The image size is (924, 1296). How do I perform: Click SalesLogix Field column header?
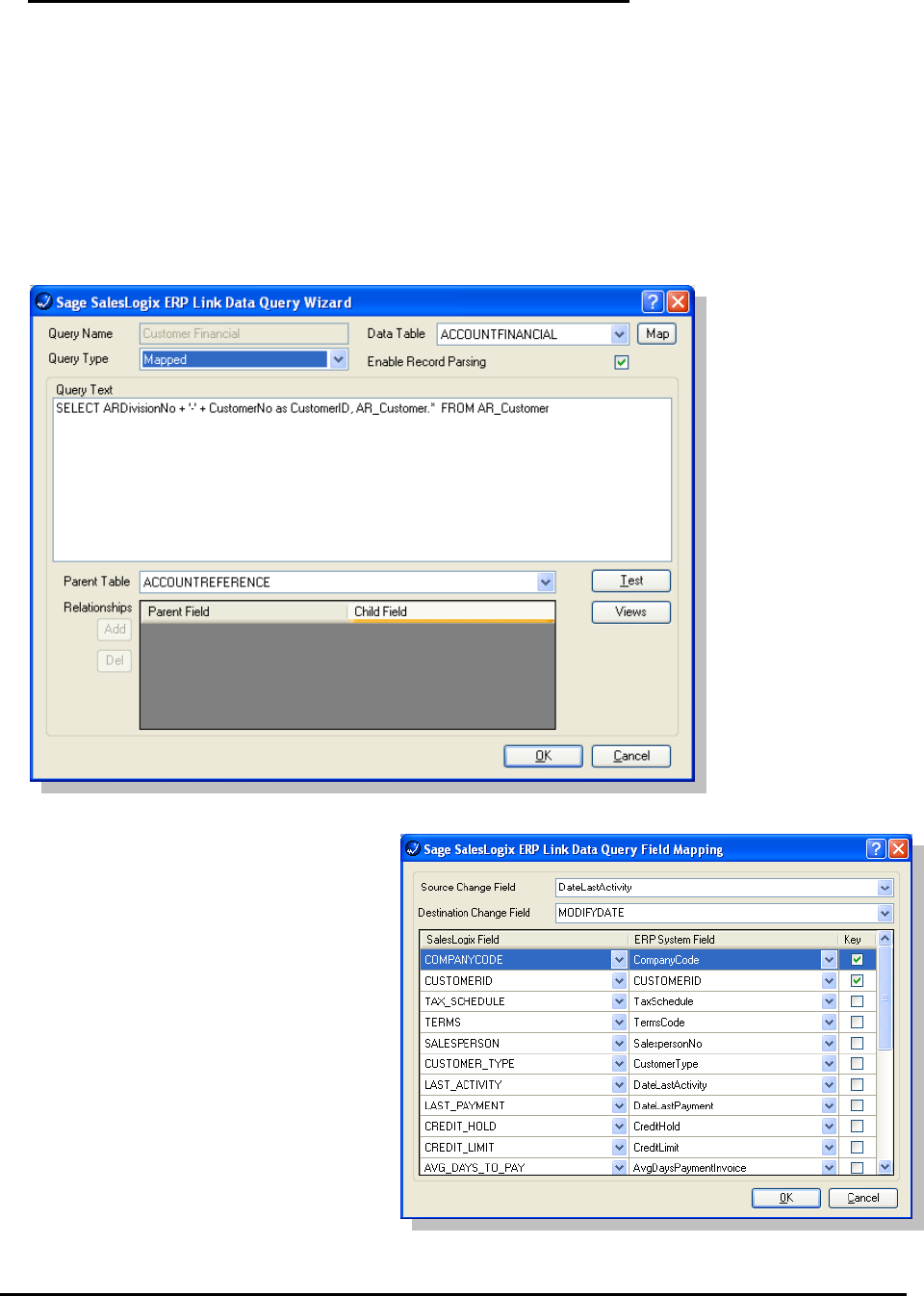525,940
